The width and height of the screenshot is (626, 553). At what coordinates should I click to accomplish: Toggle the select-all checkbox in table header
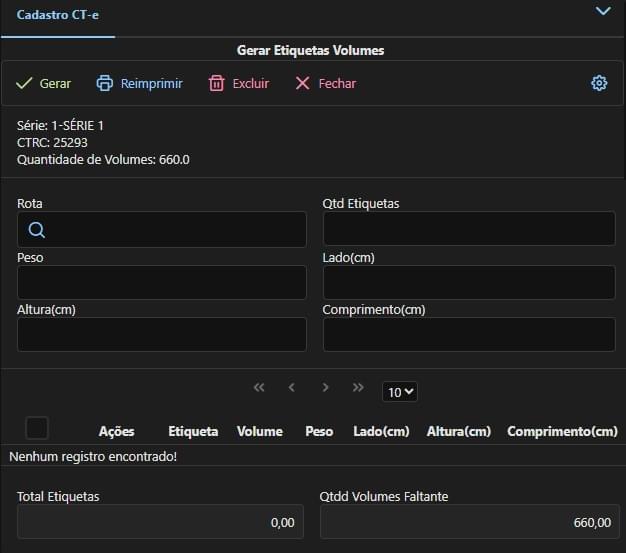tap(37, 428)
